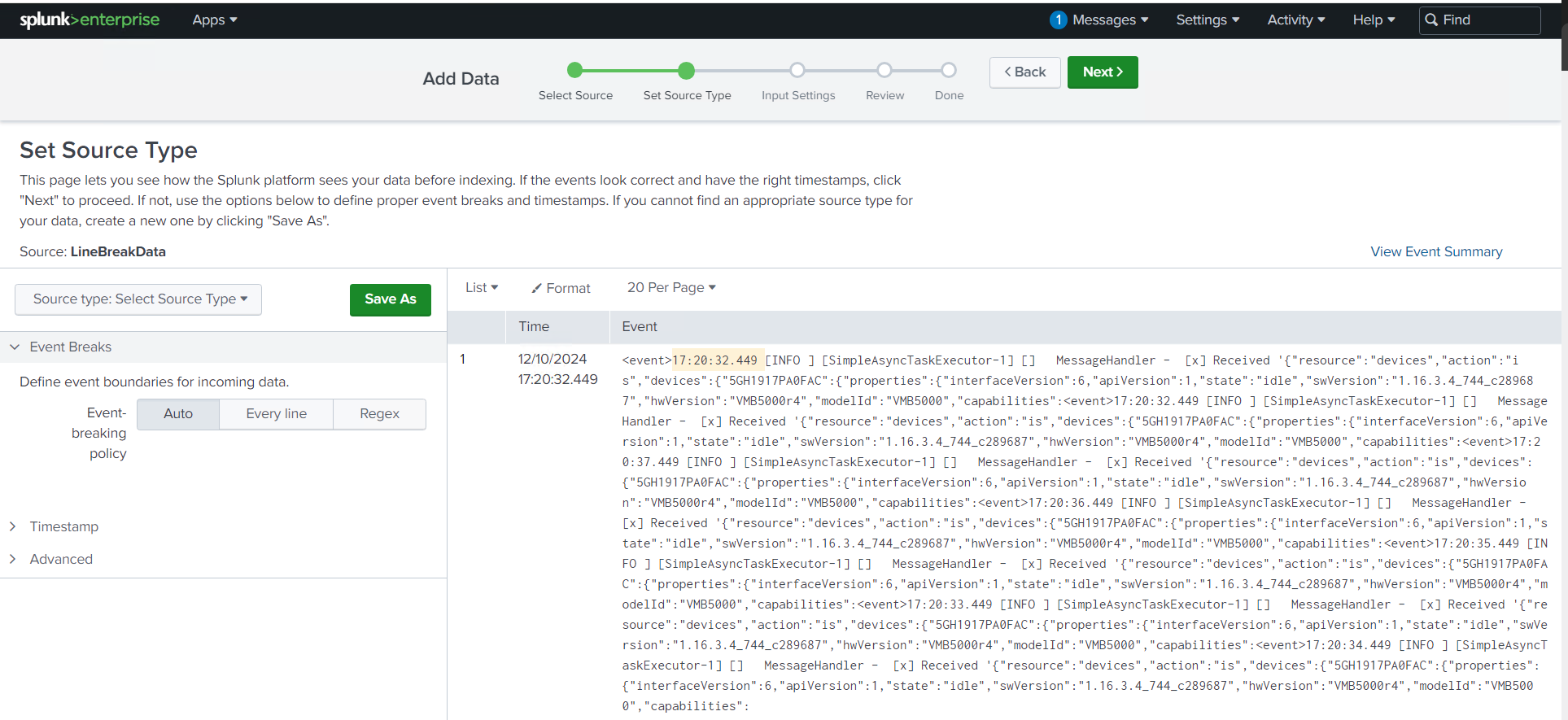This screenshot has width=1568, height=720.
Task: Click the Select Source step circle
Action: (574, 70)
